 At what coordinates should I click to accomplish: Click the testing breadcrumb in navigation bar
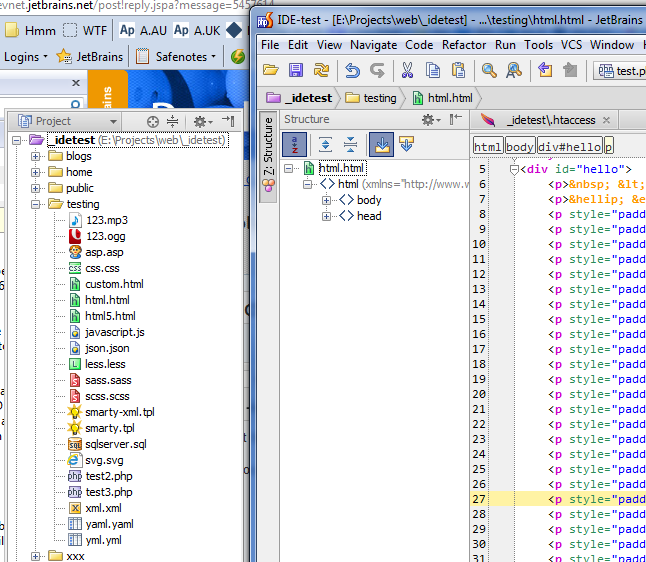click(370, 98)
